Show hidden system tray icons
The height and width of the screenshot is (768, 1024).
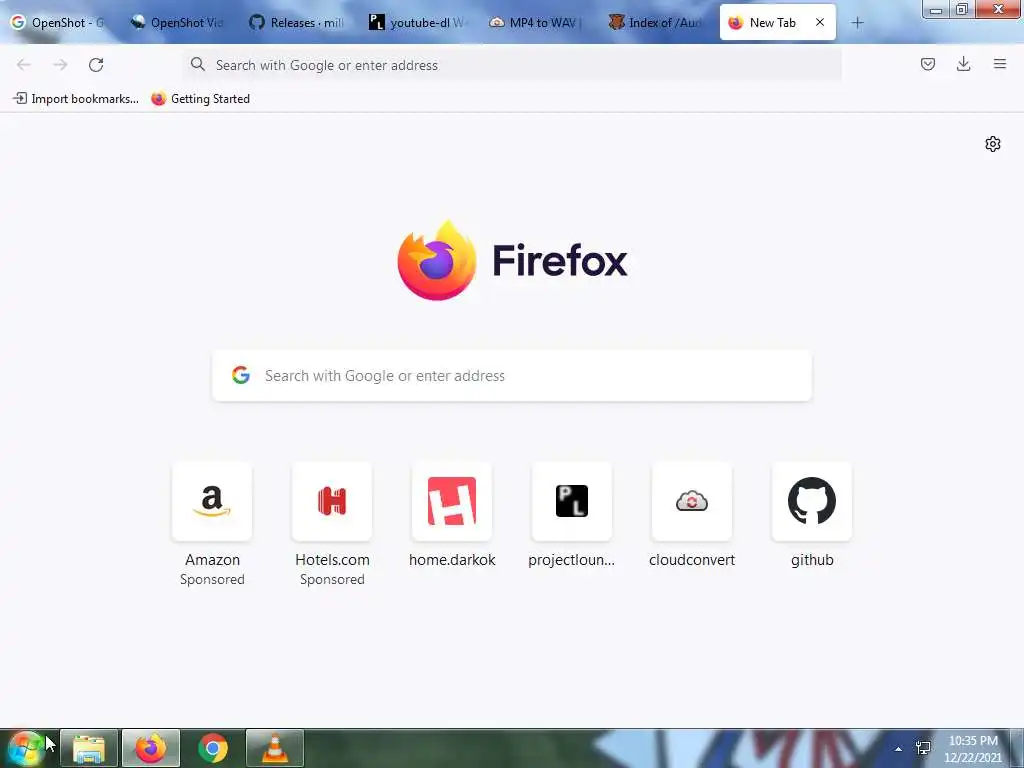(899, 749)
